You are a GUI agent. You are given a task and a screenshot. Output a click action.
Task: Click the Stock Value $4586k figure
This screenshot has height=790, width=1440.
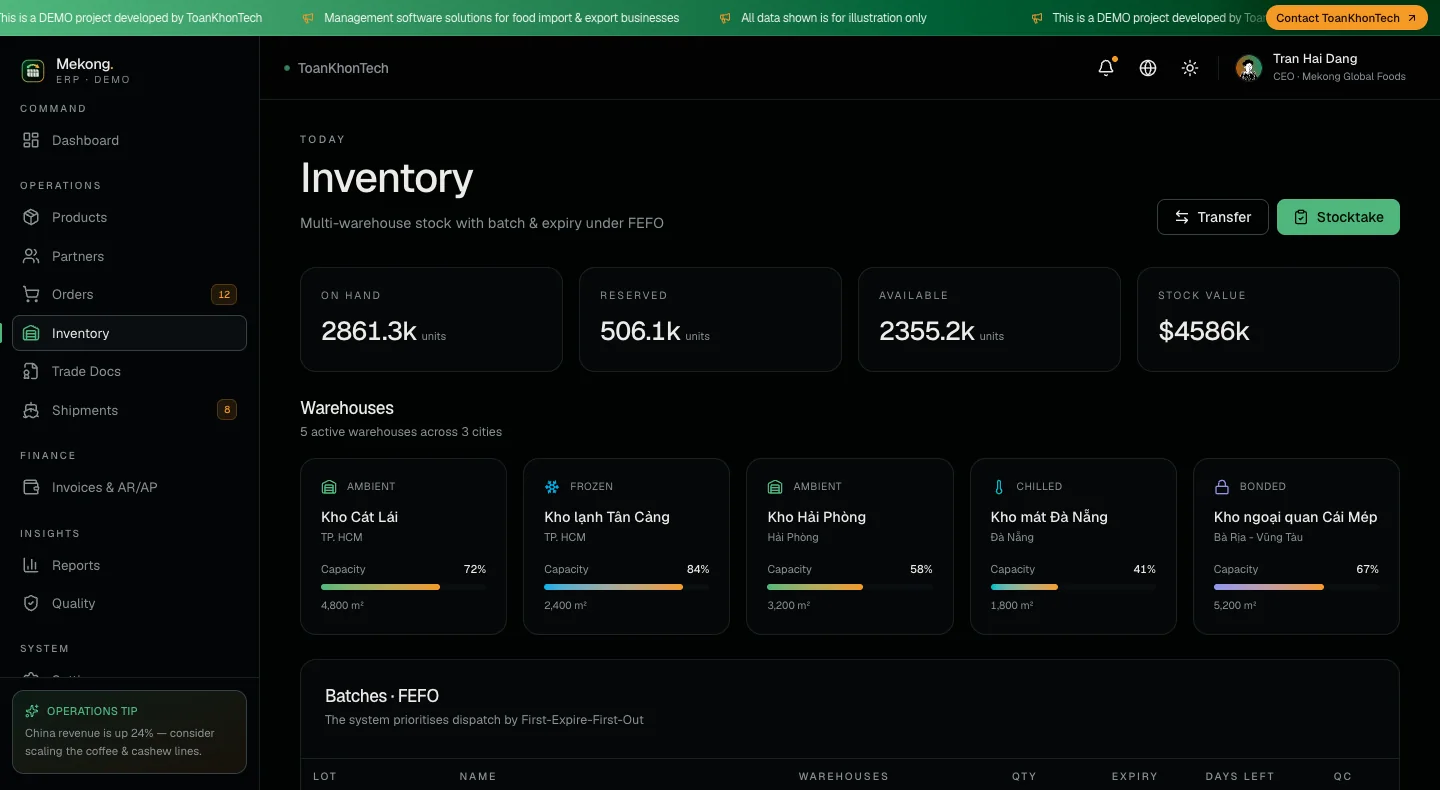pos(1204,331)
